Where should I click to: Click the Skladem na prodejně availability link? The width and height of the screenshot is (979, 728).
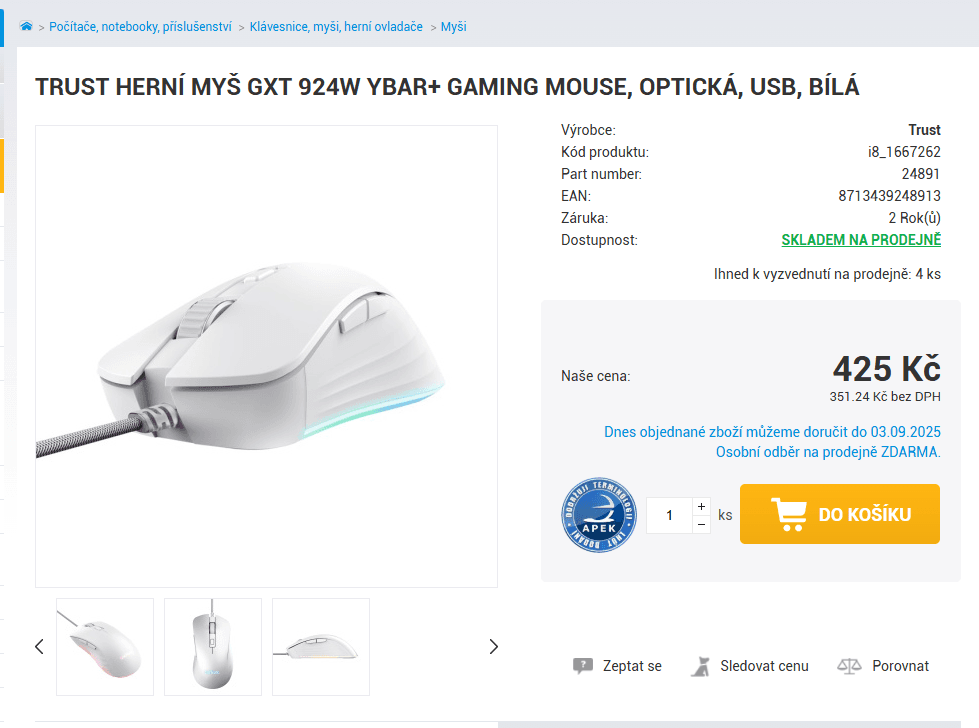[x=860, y=240]
